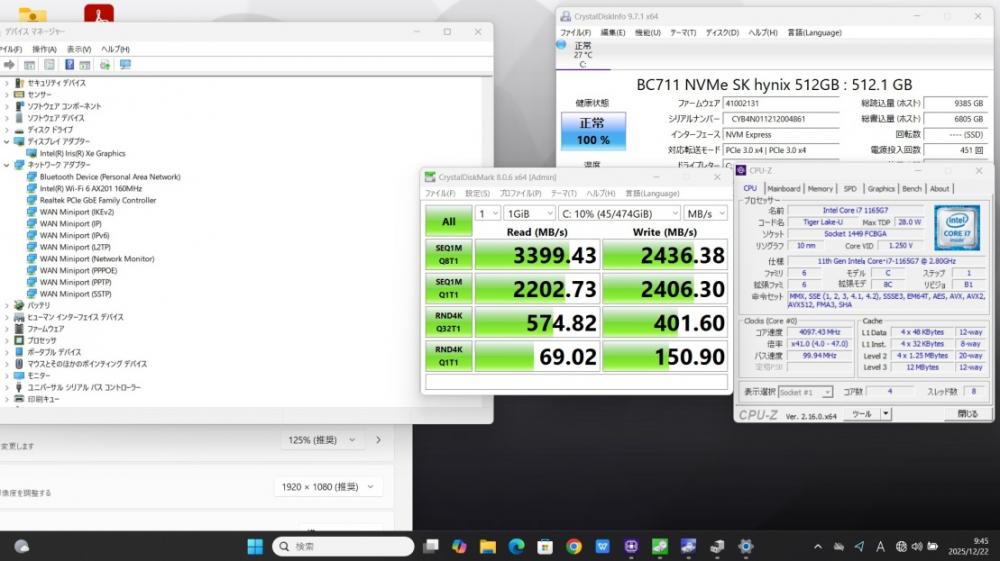Run the SEQ1M Q8T1 benchmark test

click(x=448, y=256)
